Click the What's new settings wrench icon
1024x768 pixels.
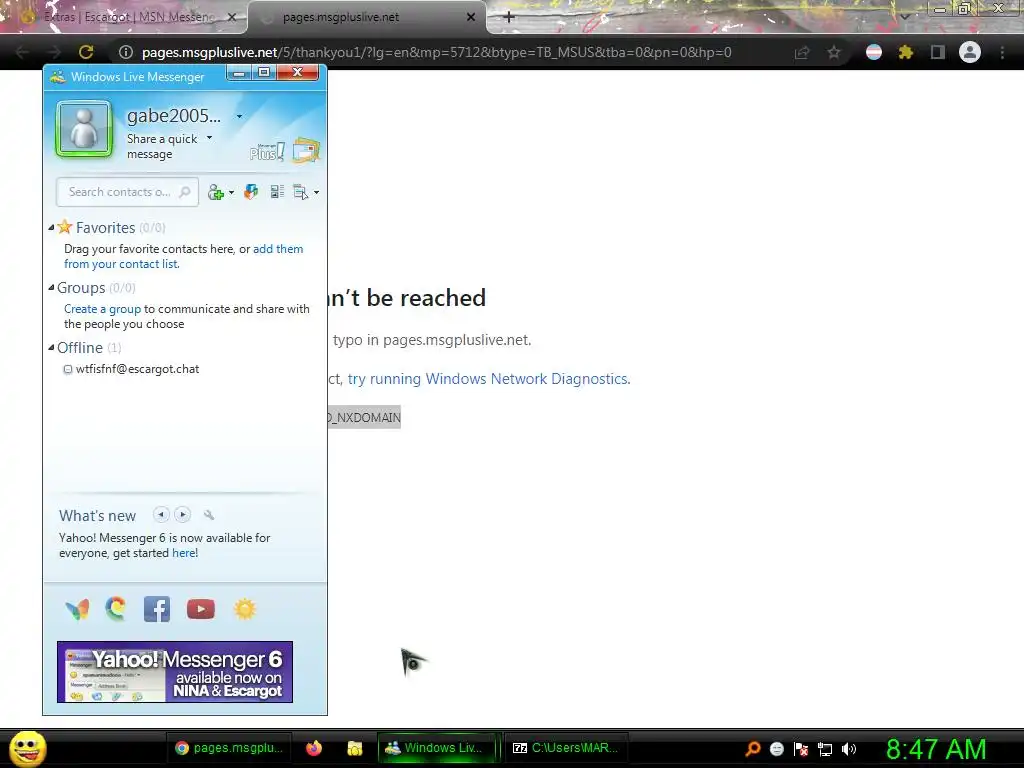coord(209,515)
